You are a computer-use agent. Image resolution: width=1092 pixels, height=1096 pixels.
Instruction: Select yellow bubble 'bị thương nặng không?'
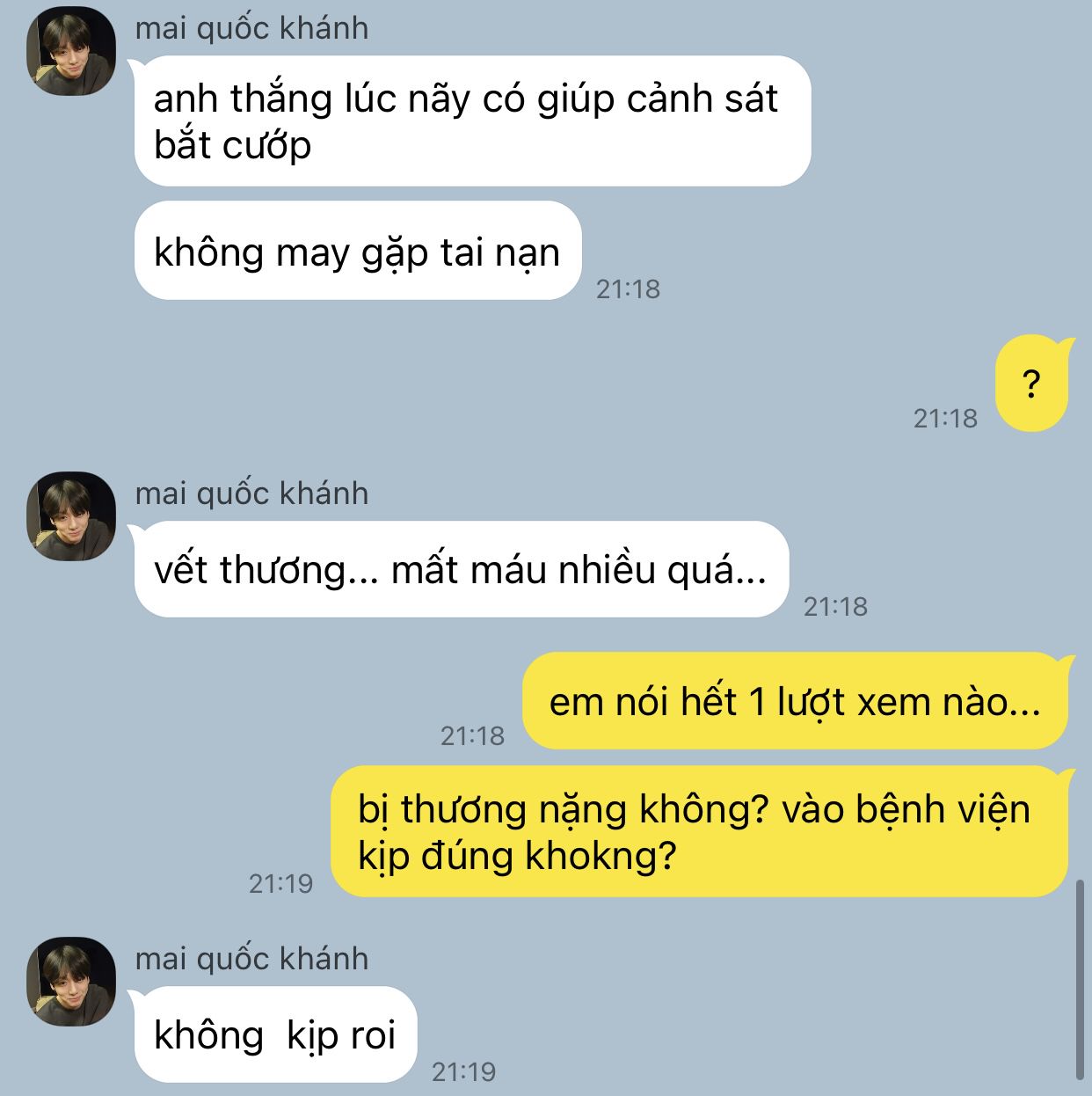point(700,831)
